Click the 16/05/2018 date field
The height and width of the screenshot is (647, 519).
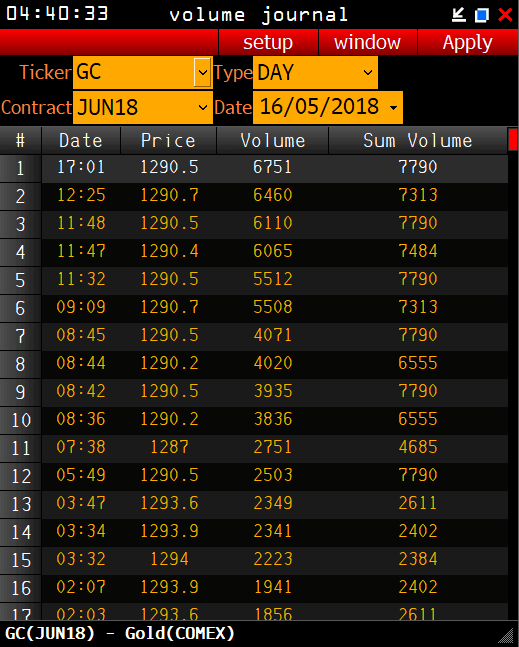coord(319,107)
